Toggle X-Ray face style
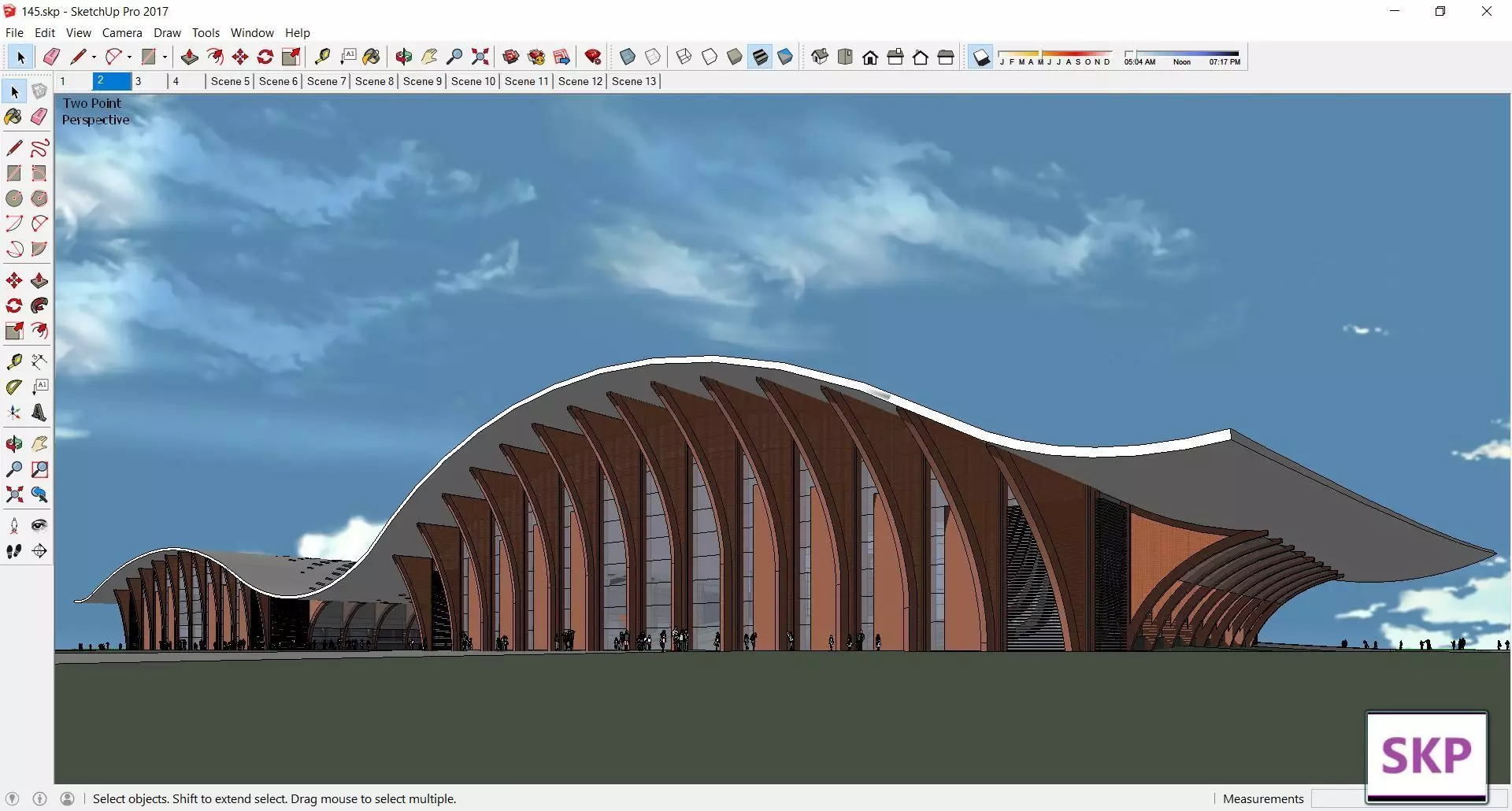The image size is (1512, 811). coord(628,57)
